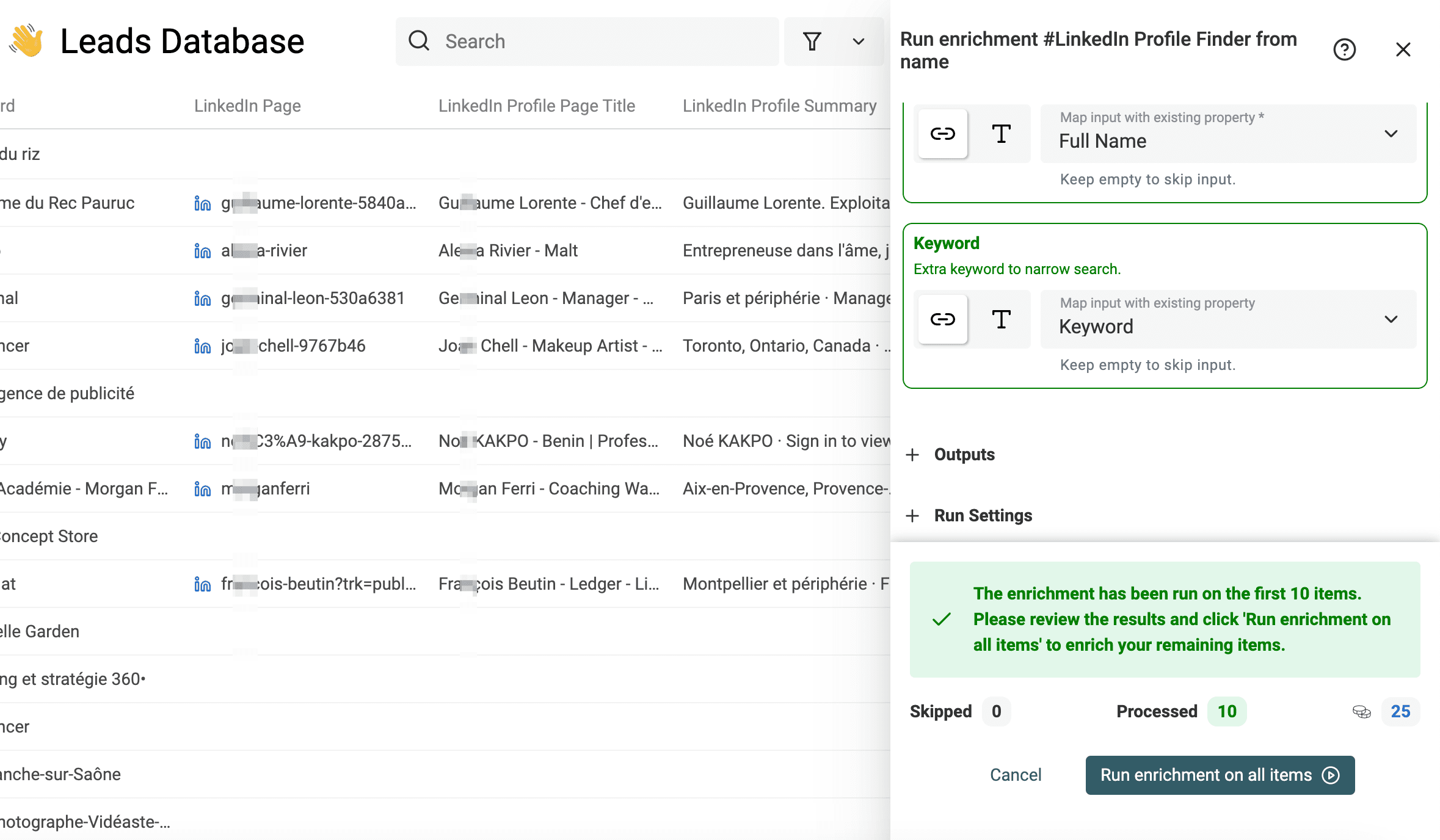Click Run enrichment on all items
The image size is (1440, 840).
[1220, 775]
